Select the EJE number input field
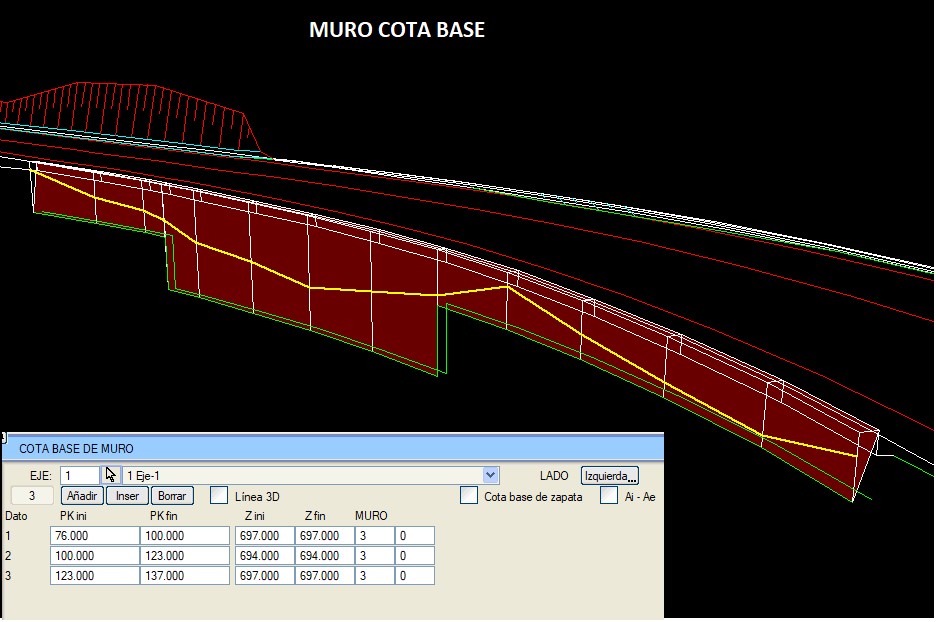Image resolution: width=936 pixels, height=622 pixels. click(80, 475)
